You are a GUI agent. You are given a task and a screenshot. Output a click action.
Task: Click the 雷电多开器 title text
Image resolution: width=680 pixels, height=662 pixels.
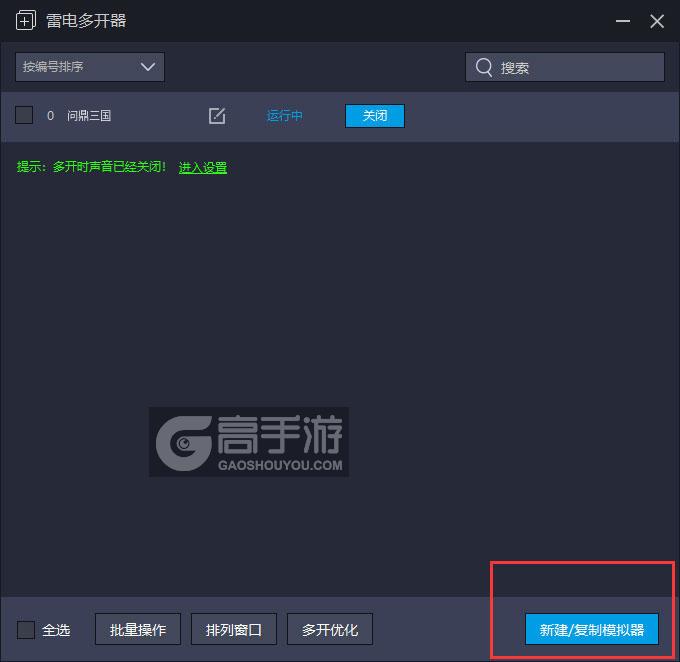86,21
